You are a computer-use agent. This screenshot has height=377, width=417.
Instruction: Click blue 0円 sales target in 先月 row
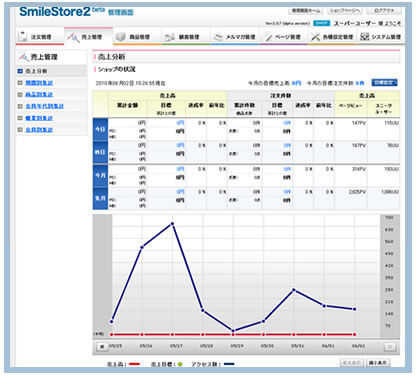pos(180,192)
